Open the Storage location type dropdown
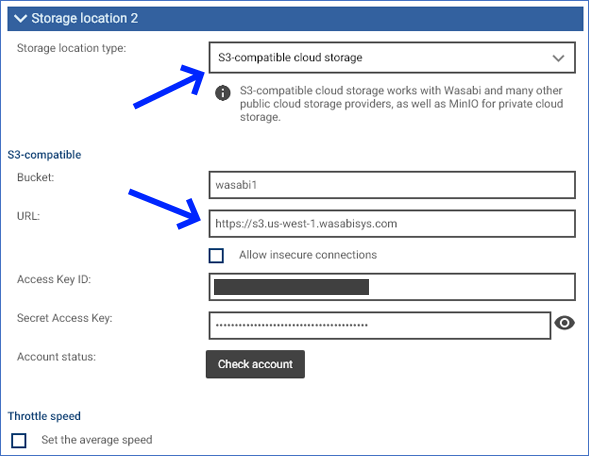Image resolution: width=589 pixels, height=456 pixels. [392, 57]
